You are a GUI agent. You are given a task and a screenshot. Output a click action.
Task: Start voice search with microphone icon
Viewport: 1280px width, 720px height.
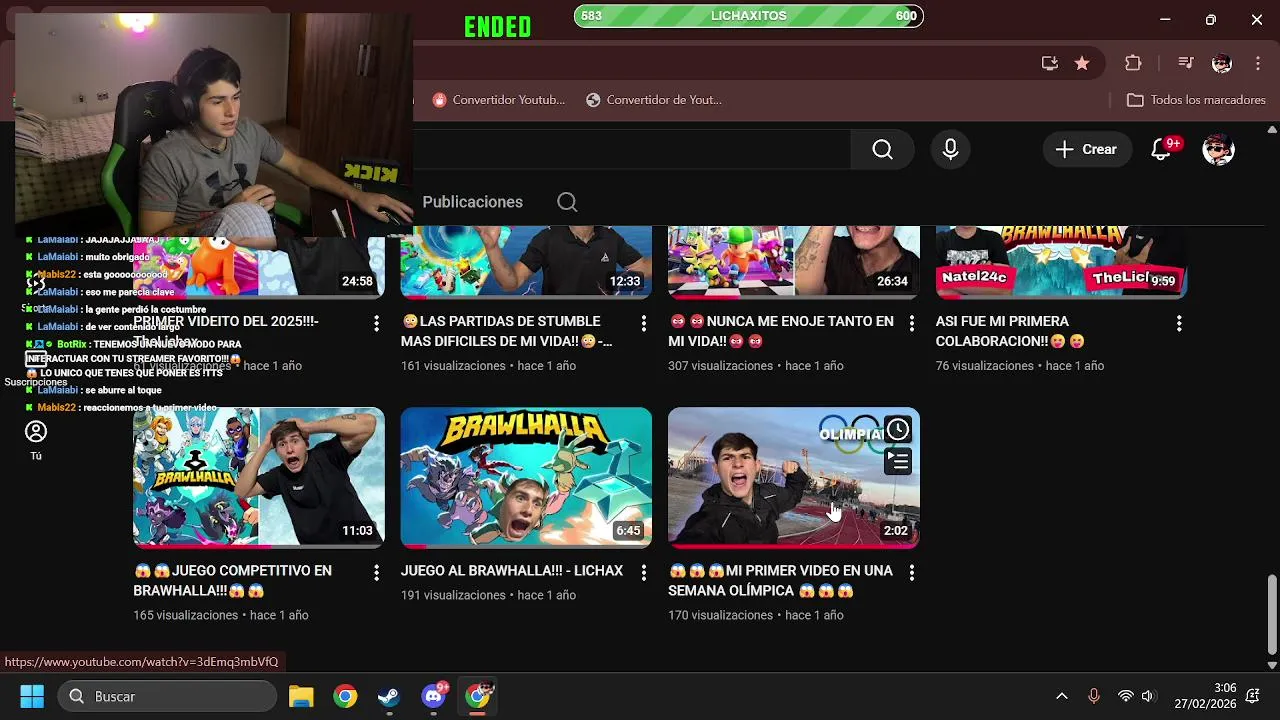950,149
